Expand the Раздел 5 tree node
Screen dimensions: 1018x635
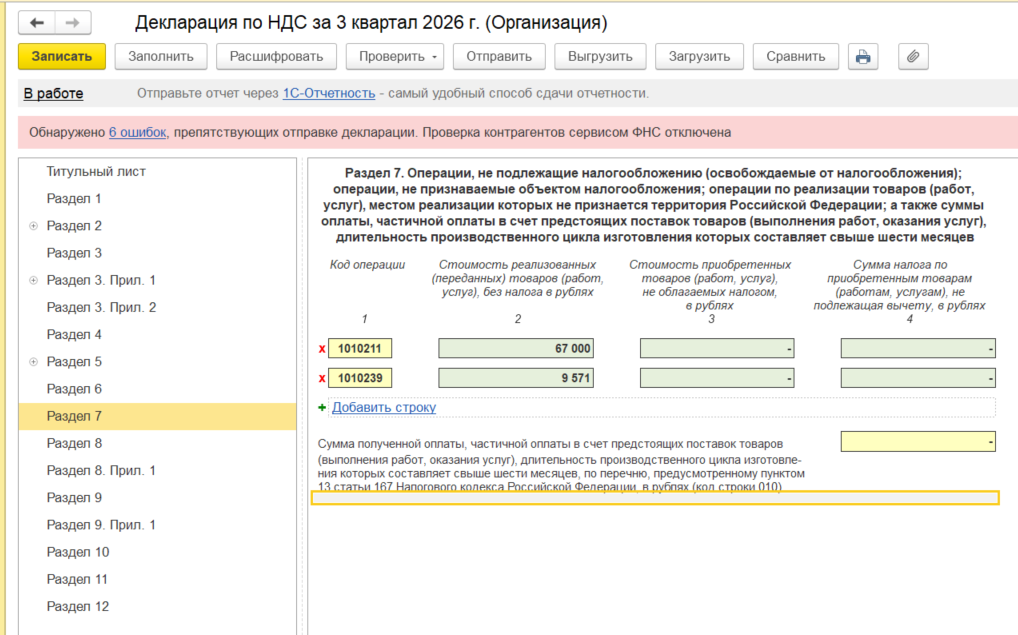click(x=33, y=362)
